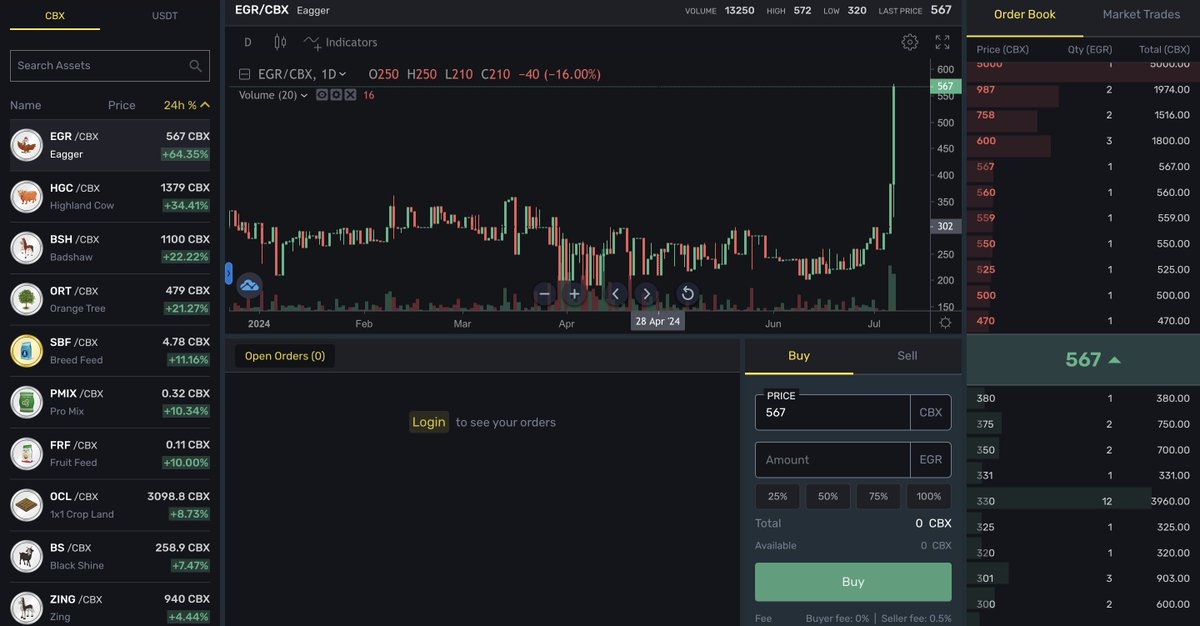Click the 1x1 Crop Land asset logo

(27, 505)
